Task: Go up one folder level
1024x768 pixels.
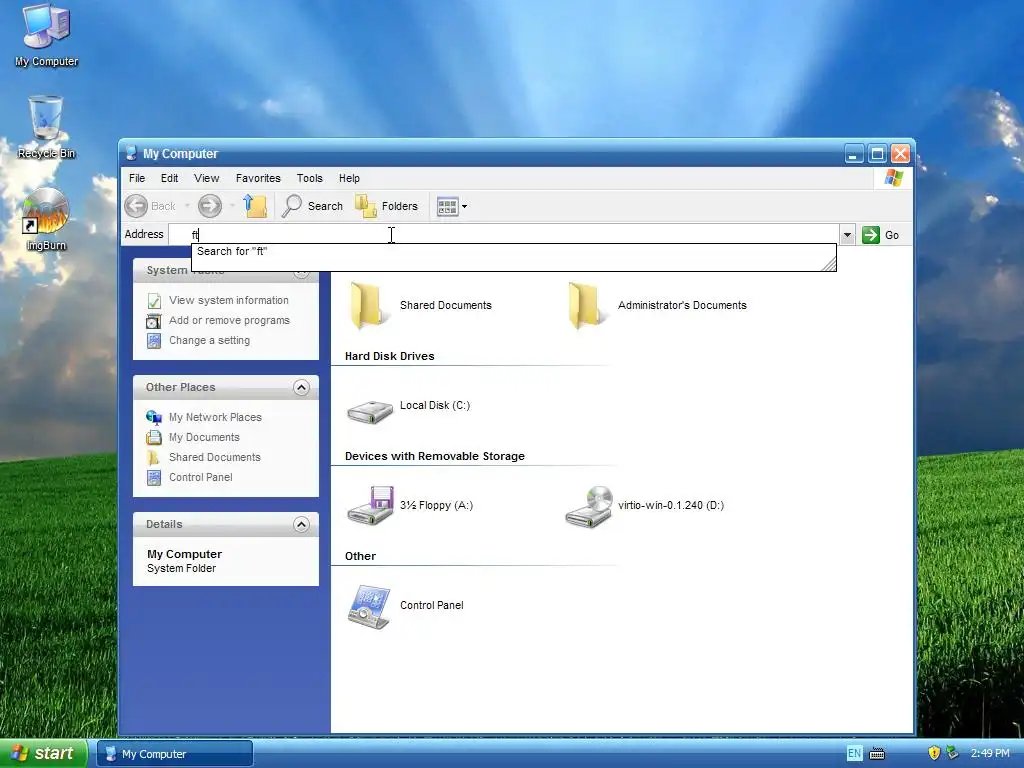Action: [x=255, y=206]
